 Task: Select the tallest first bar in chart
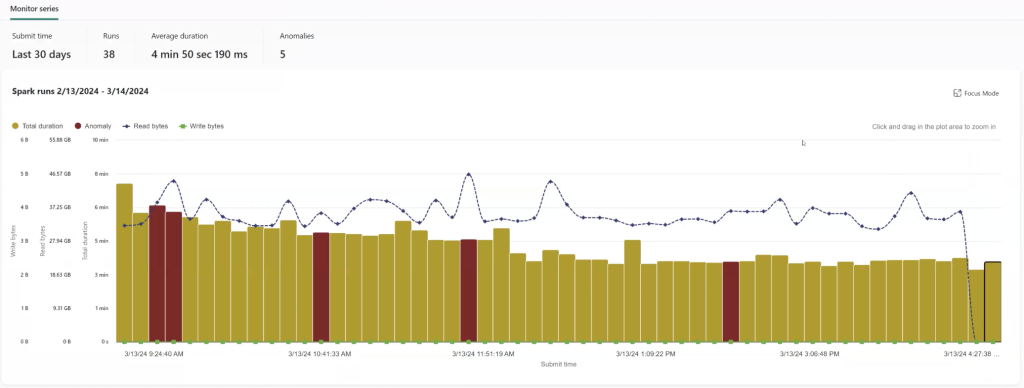[124, 263]
